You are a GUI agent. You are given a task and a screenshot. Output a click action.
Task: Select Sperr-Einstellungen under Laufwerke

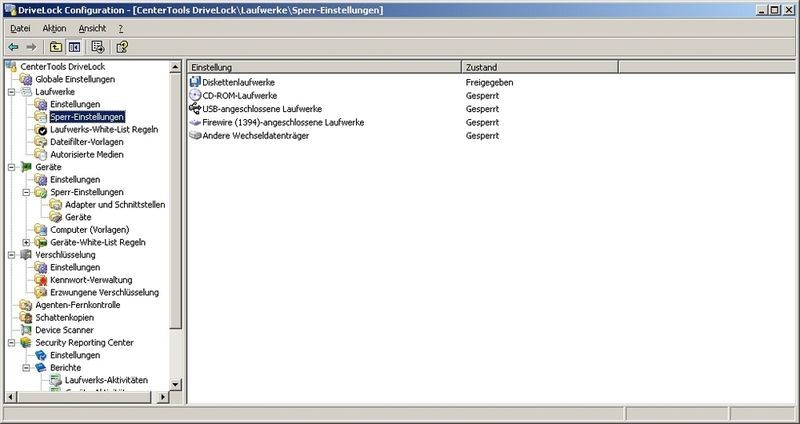click(x=87, y=117)
